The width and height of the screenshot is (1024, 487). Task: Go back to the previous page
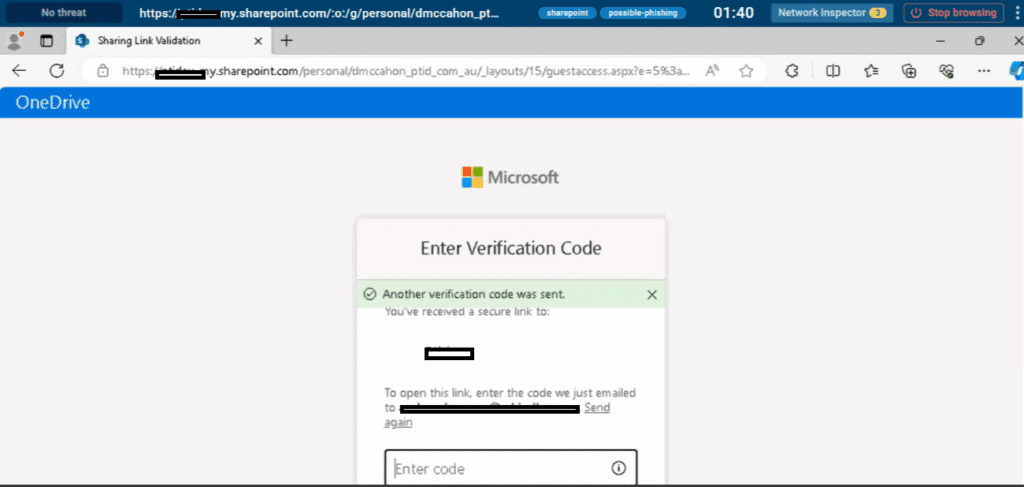[x=19, y=71]
